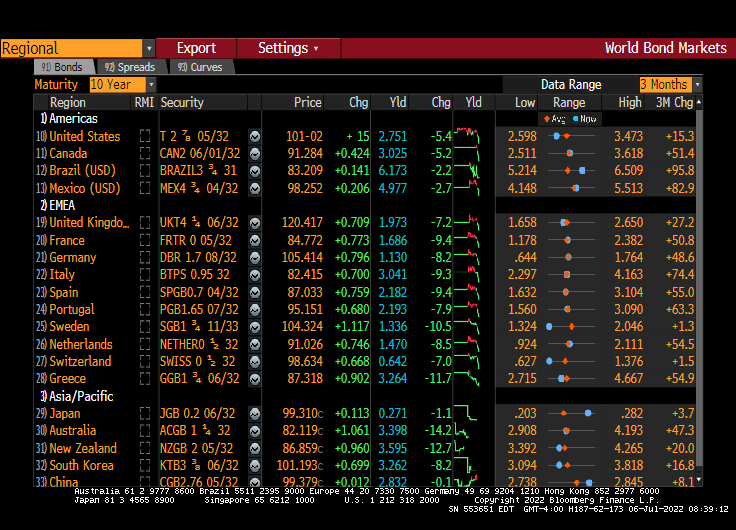The image size is (736, 530).
Task: Open the action icon beside GGB1 ¾ 06/32
Action: pos(255,379)
